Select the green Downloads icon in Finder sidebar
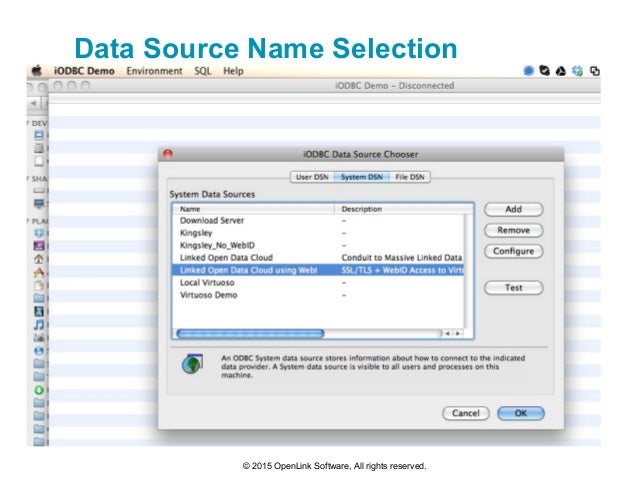This screenshot has height=479, width=638. click(39, 390)
